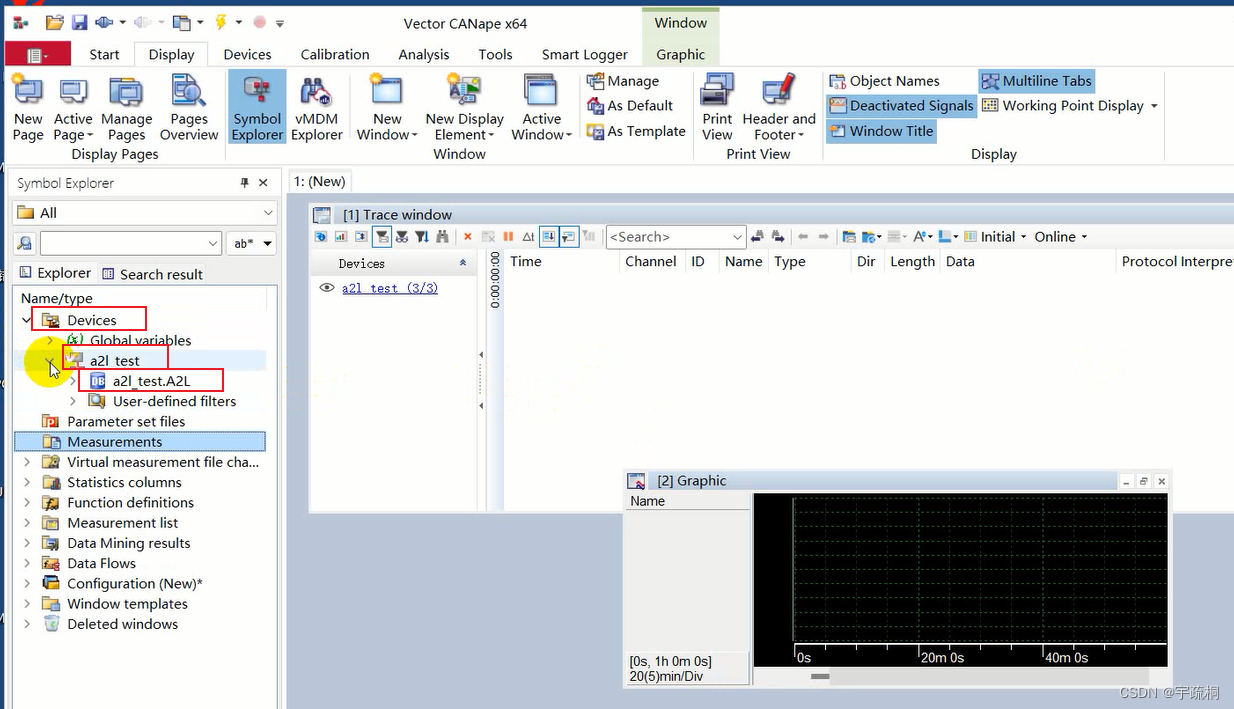This screenshot has height=709, width=1234.
Task: Click the Manage window configuration button
Action: click(622, 81)
